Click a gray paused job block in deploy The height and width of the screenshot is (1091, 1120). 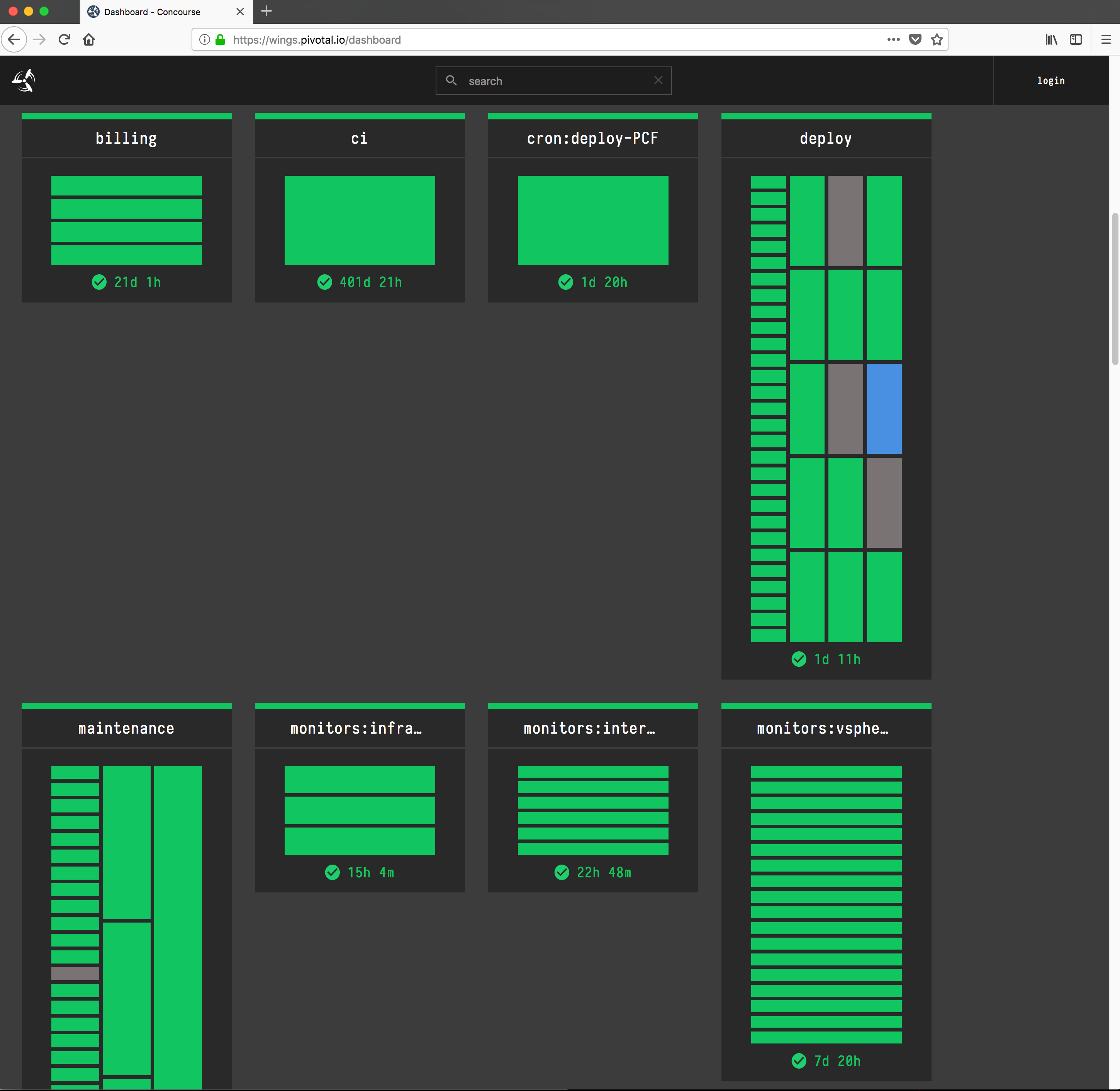(x=845, y=220)
